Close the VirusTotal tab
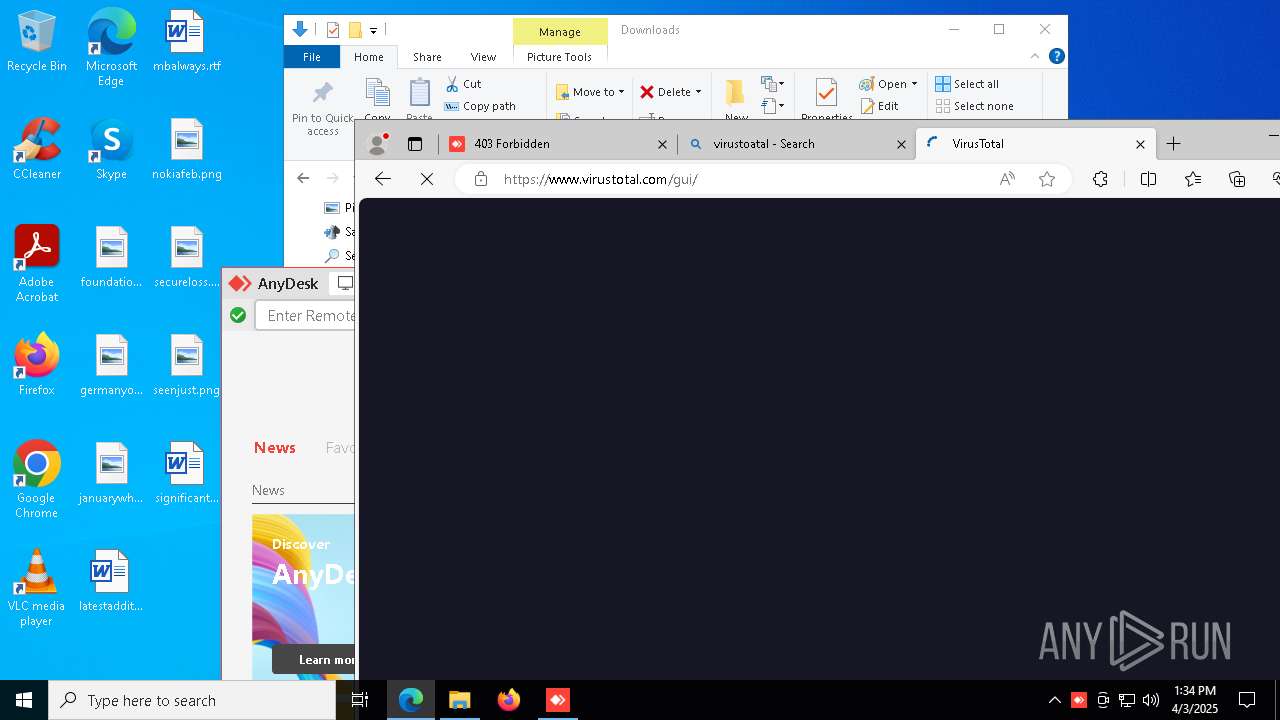1280x720 pixels. point(1140,144)
